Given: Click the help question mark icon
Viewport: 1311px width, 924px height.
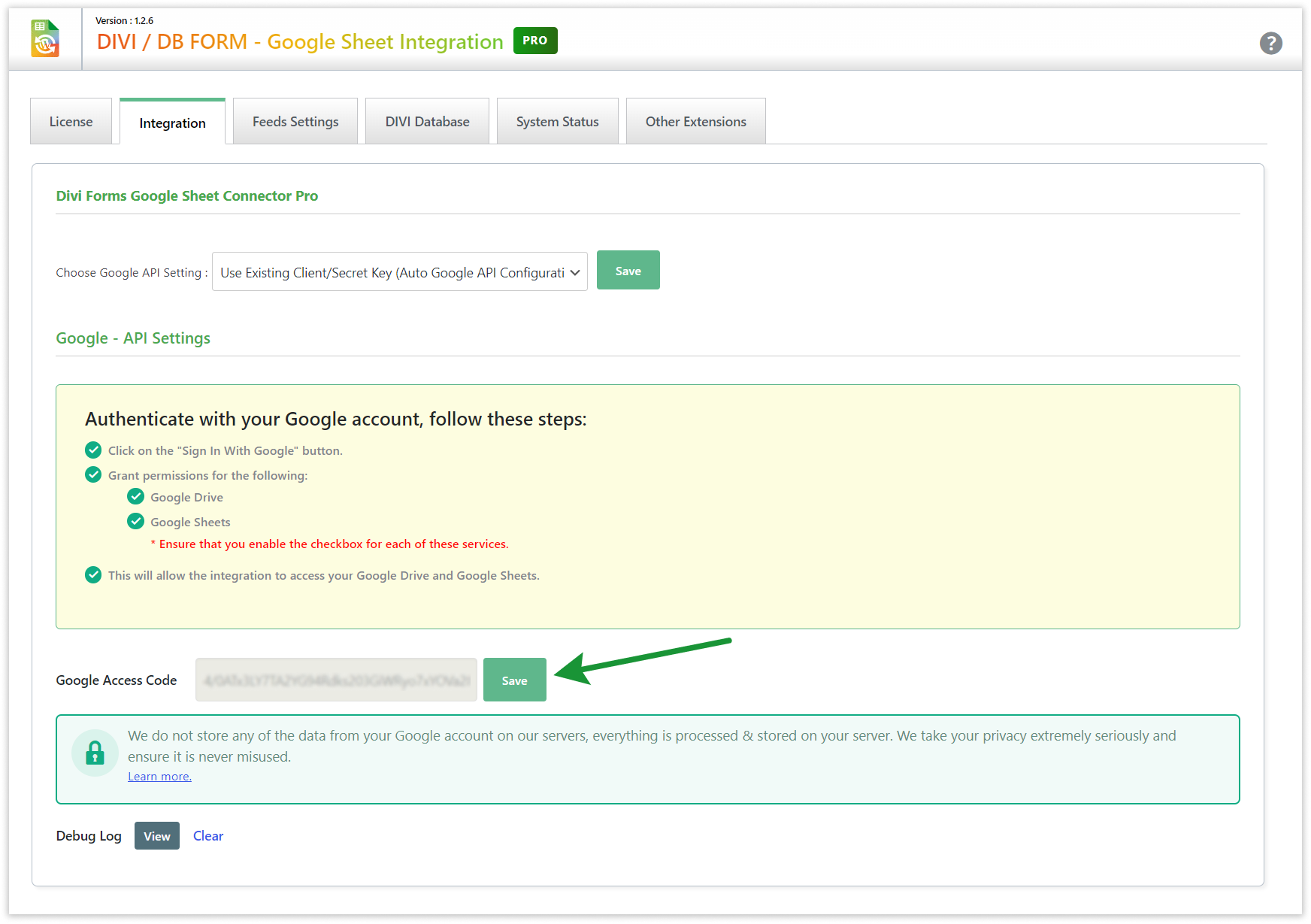Looking at the screenshot, I should (x=1270, y=44).
